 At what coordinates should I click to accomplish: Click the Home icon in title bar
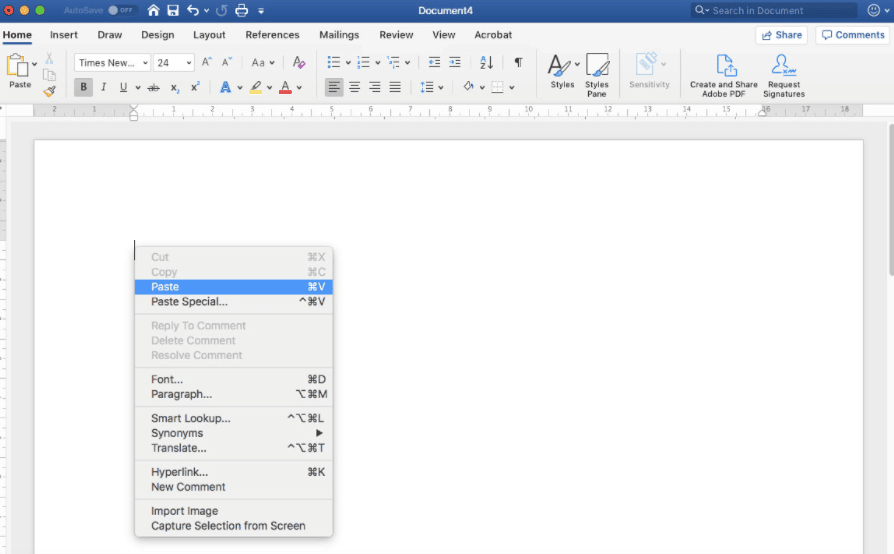153,10
